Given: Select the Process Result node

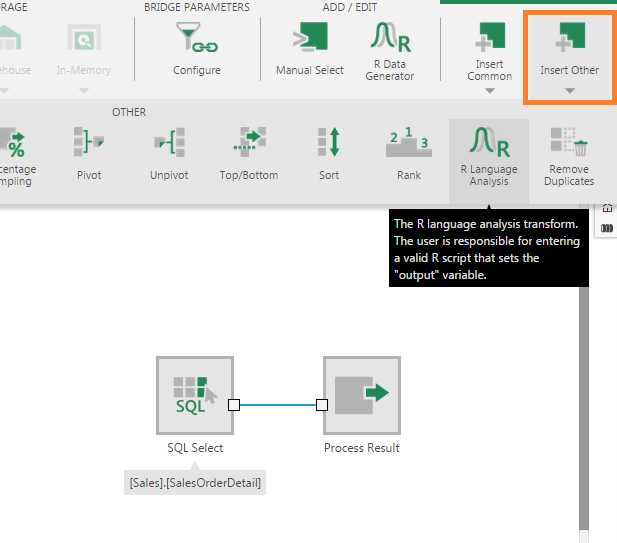Looking at the screenshot, I should point(361,395).
